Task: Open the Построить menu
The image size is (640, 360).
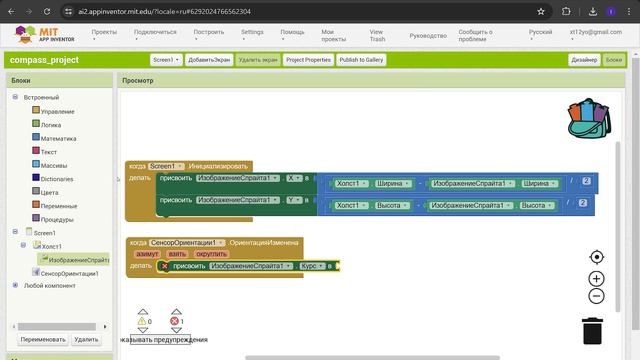Action: point(209,35)
